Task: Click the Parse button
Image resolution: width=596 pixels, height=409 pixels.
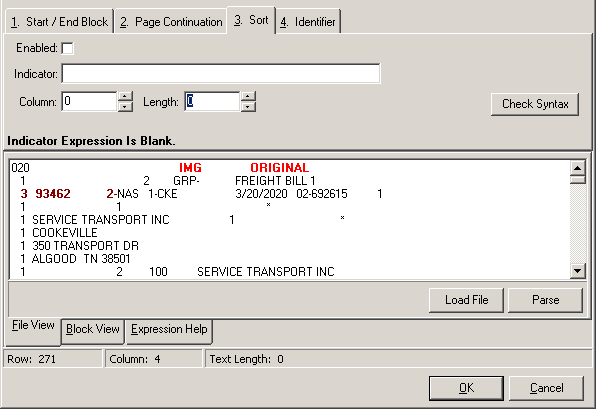Action: [545, 300]
